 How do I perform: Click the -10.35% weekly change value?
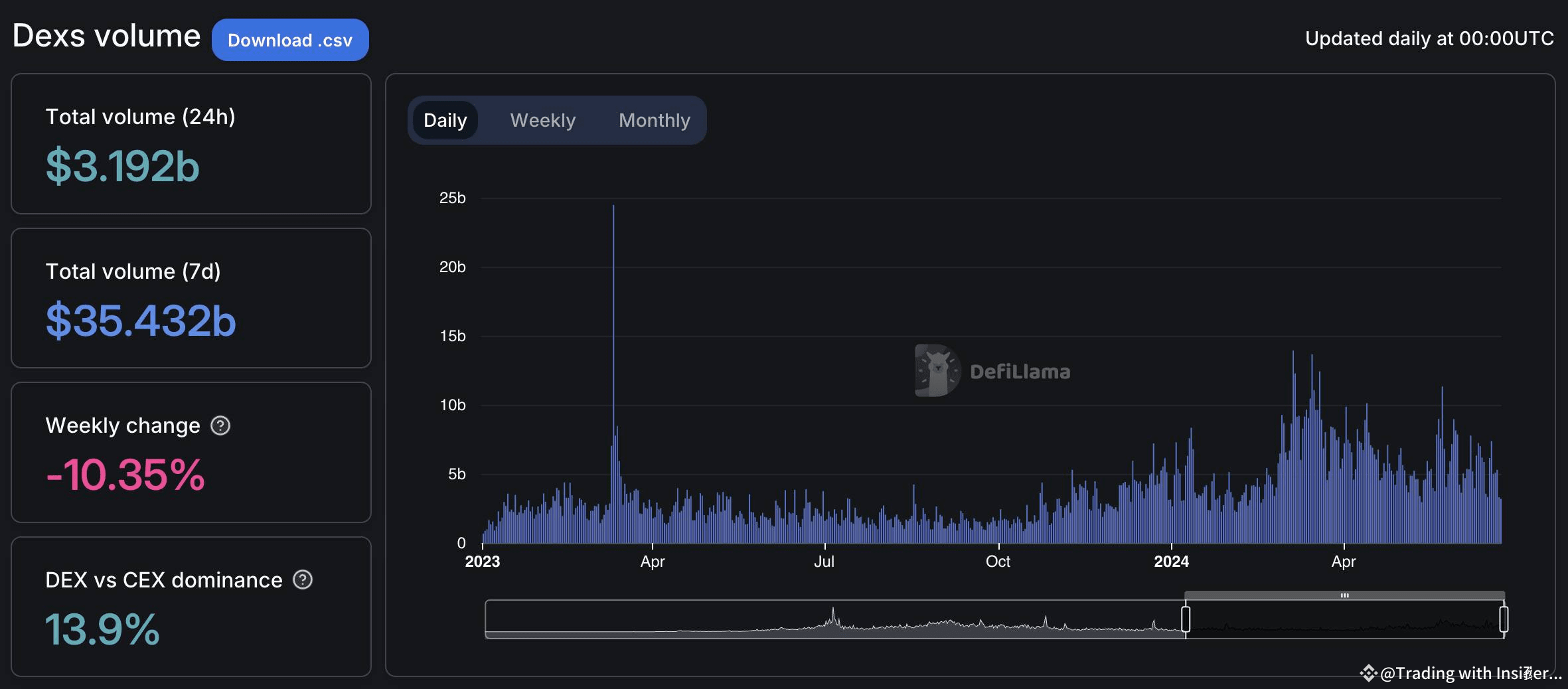point(125,475)
